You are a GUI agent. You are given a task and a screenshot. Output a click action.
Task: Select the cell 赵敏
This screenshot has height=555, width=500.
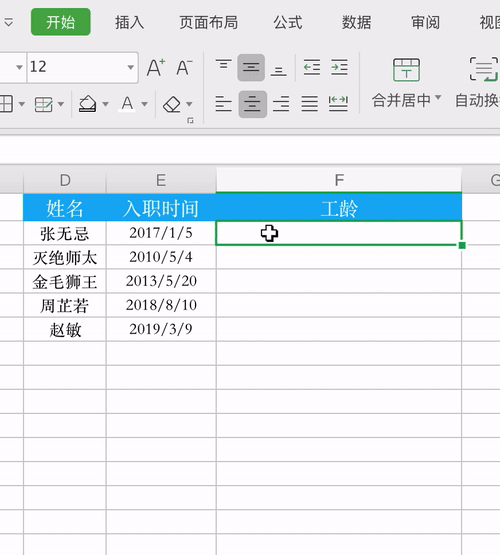[x=65, y=330]
